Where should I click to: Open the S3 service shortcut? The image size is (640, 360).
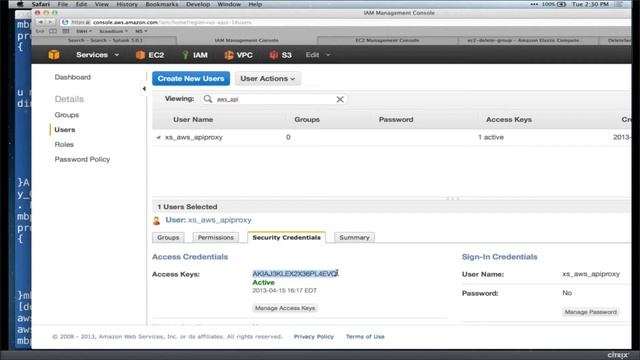click(x=280, y=55)
